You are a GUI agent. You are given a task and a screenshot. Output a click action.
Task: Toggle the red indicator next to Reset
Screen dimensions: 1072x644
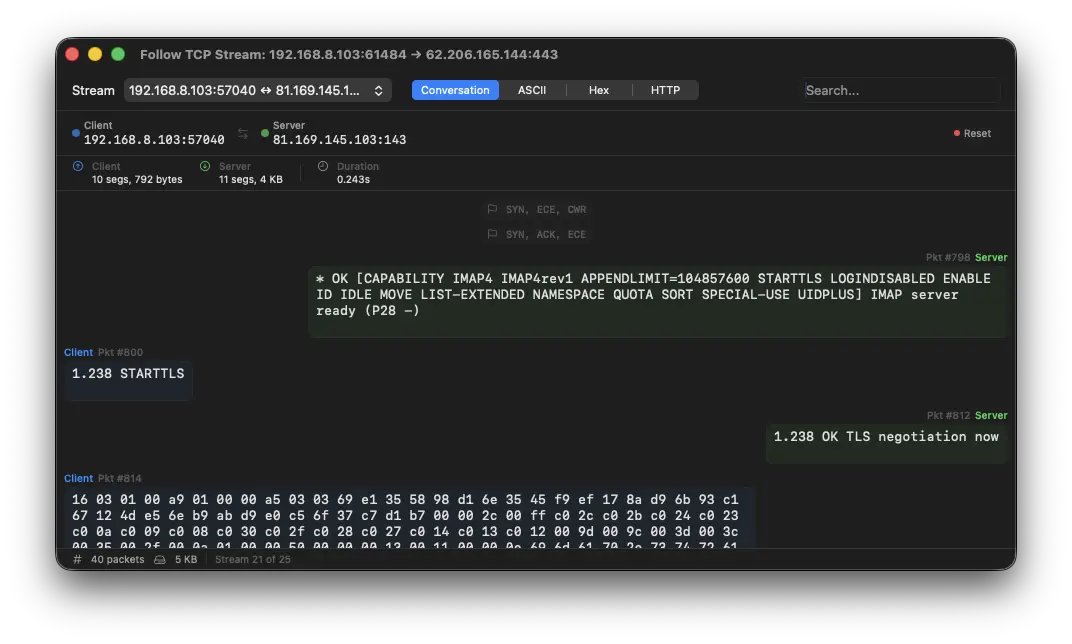click(x=956, y=132)
